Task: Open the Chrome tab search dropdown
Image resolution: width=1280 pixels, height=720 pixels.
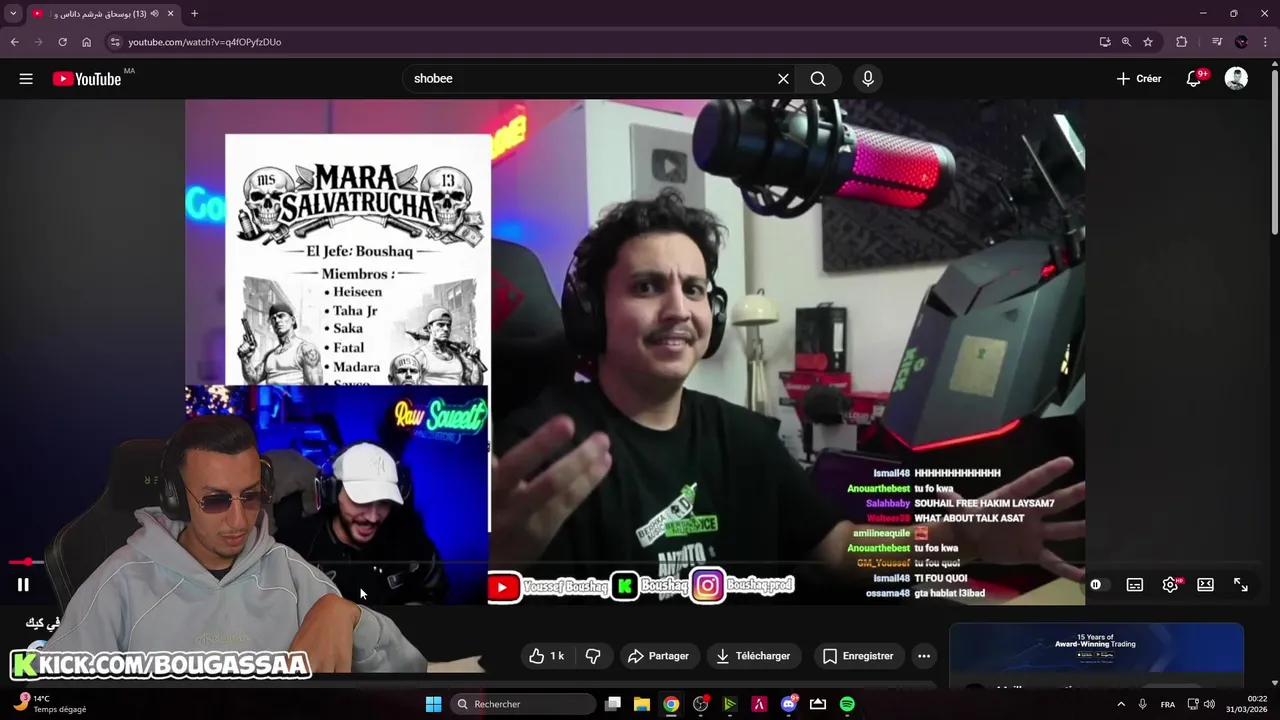Action: click(13, 14)
